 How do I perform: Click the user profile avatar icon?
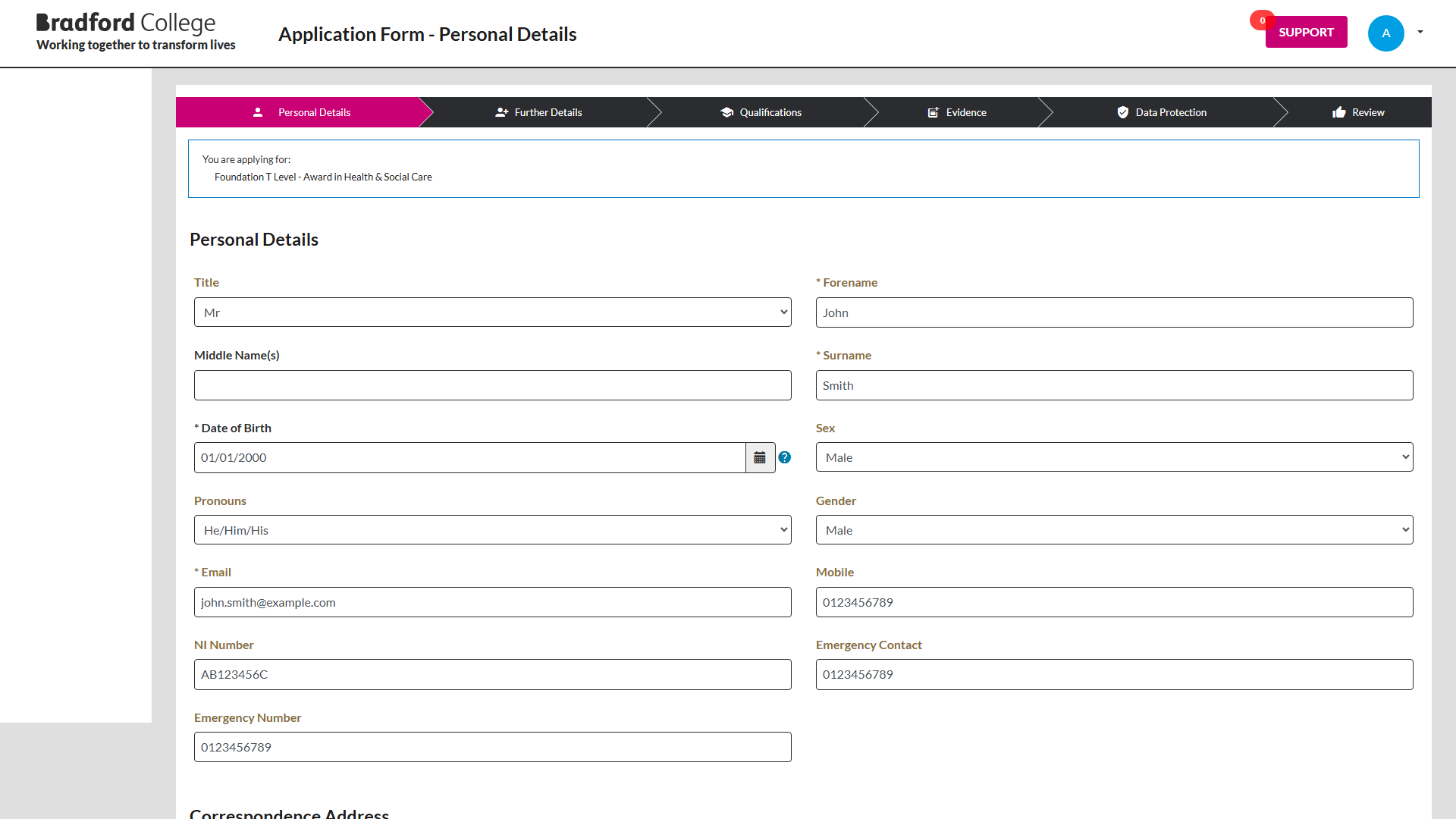pyautogui.click(x=1386, y=33)
